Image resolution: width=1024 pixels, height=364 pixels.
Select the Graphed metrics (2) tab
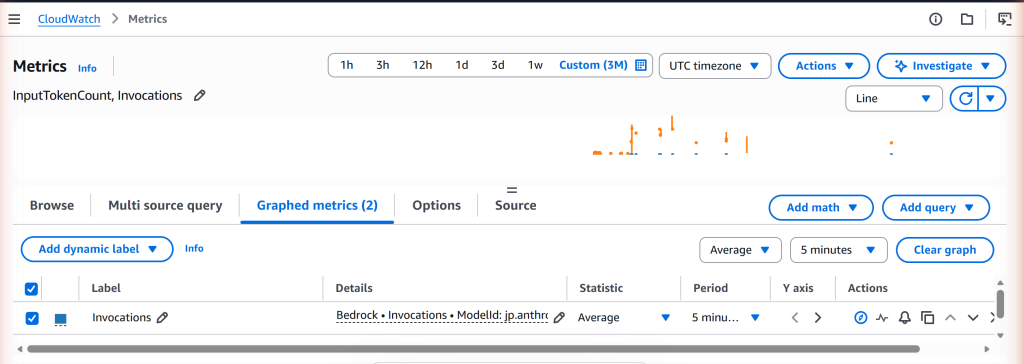click(317, 205)
